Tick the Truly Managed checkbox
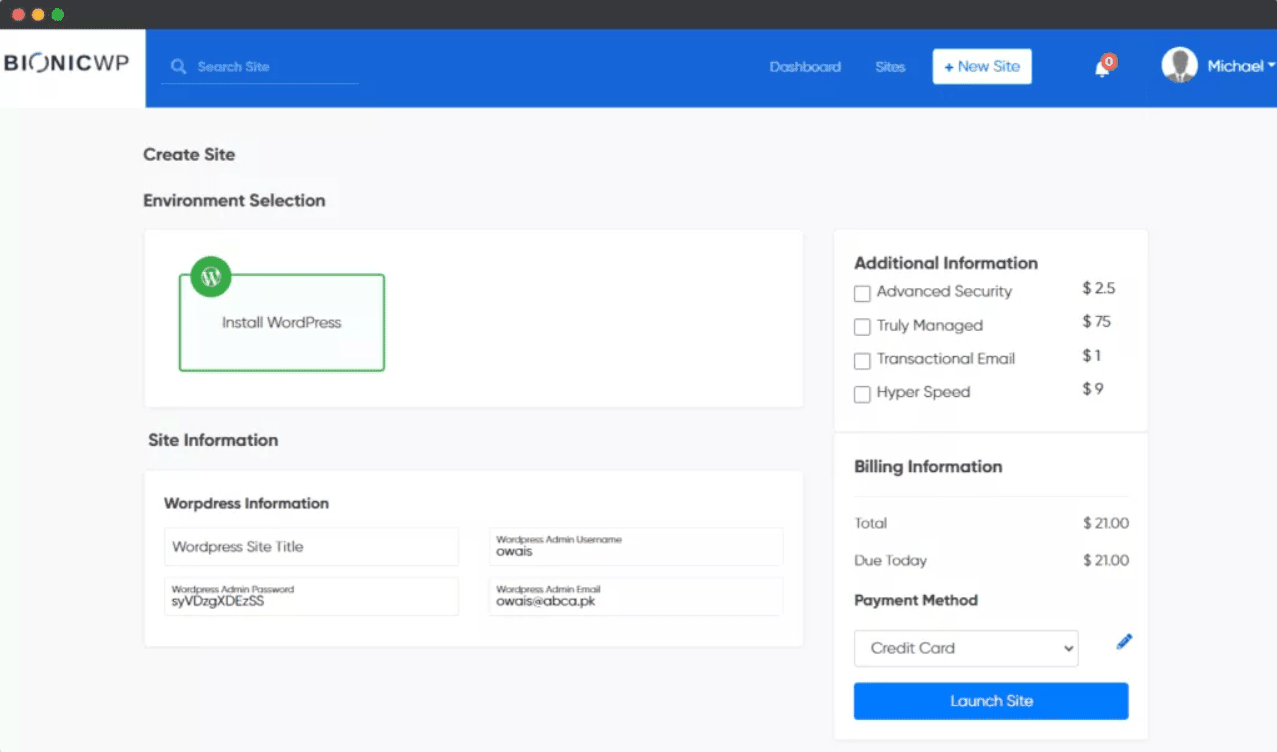This screenshot has width=1277, height=752. (862, 327)
